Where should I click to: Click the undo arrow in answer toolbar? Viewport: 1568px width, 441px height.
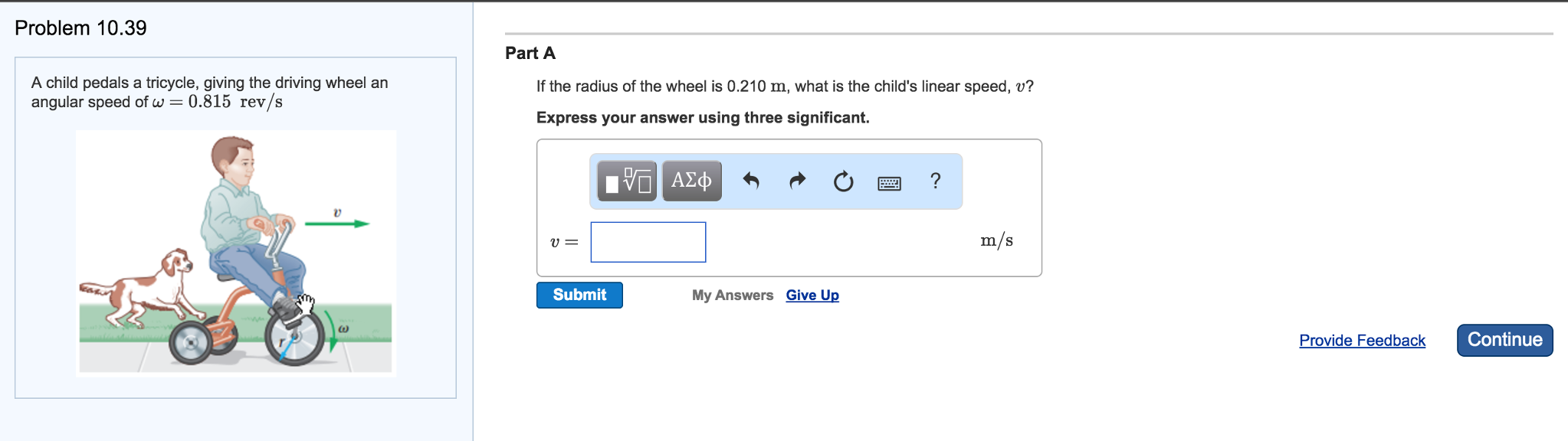(750, 181)
